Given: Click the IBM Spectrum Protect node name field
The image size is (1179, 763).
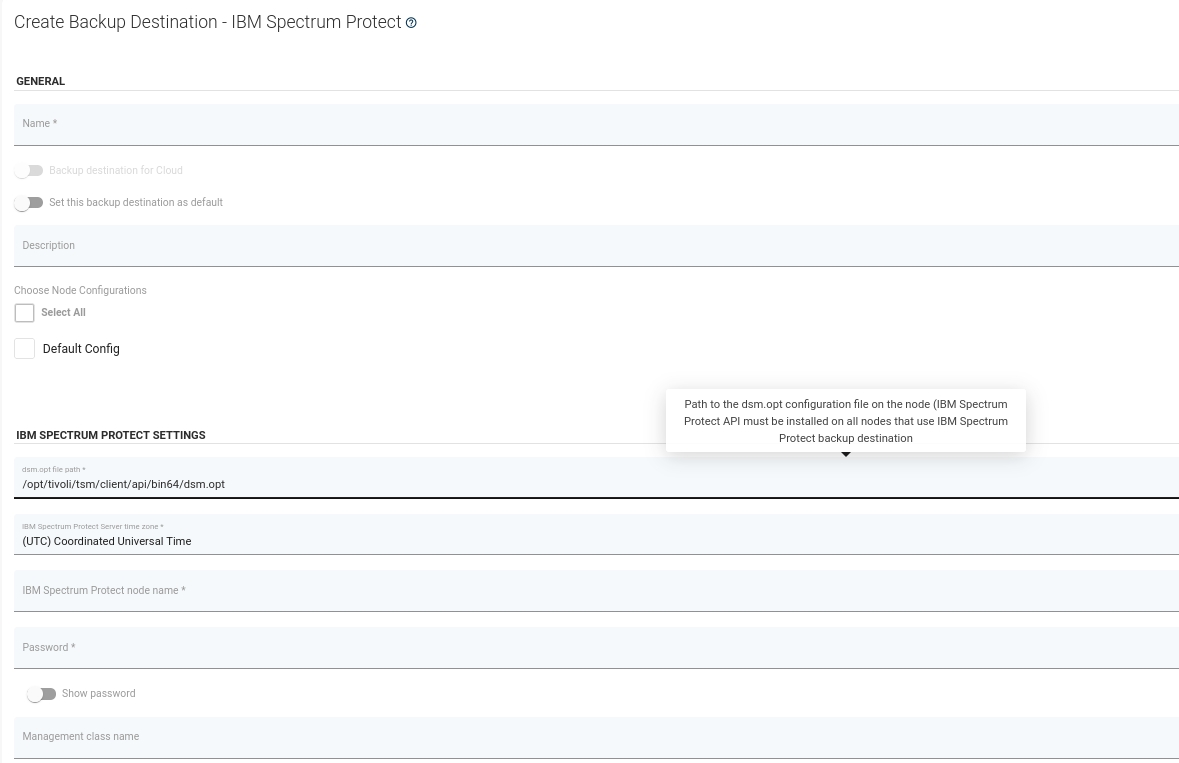Looking at the screenshot, I should click(596, 591).
